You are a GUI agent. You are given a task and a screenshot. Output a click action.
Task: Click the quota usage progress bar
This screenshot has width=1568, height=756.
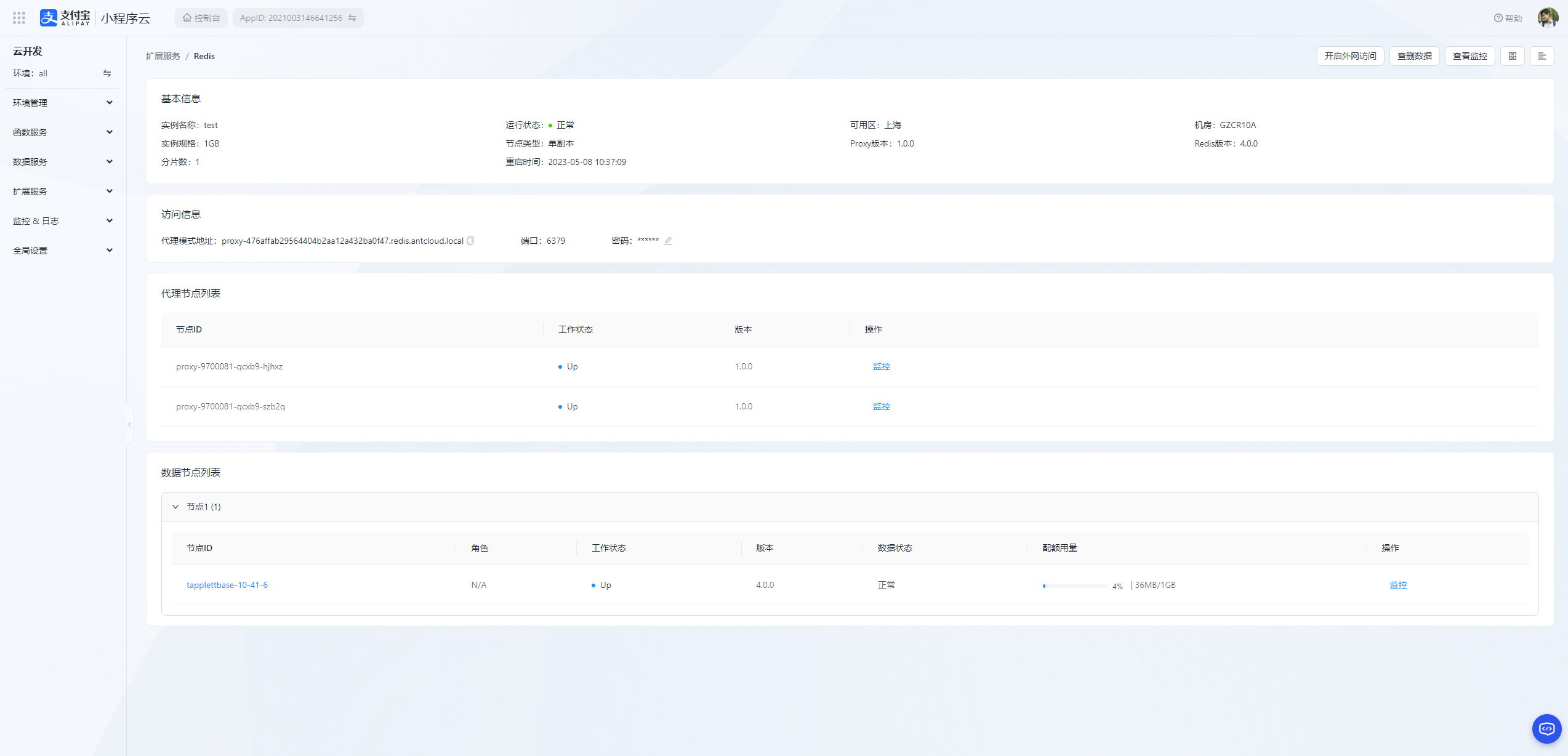coord(1075,586)
